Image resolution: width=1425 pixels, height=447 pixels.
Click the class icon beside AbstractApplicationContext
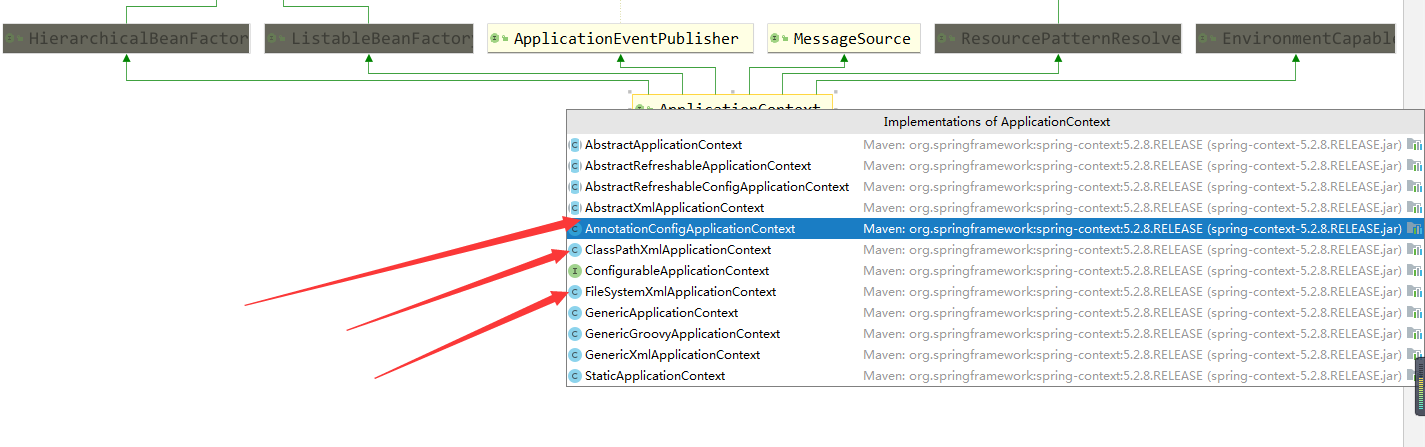575,145
